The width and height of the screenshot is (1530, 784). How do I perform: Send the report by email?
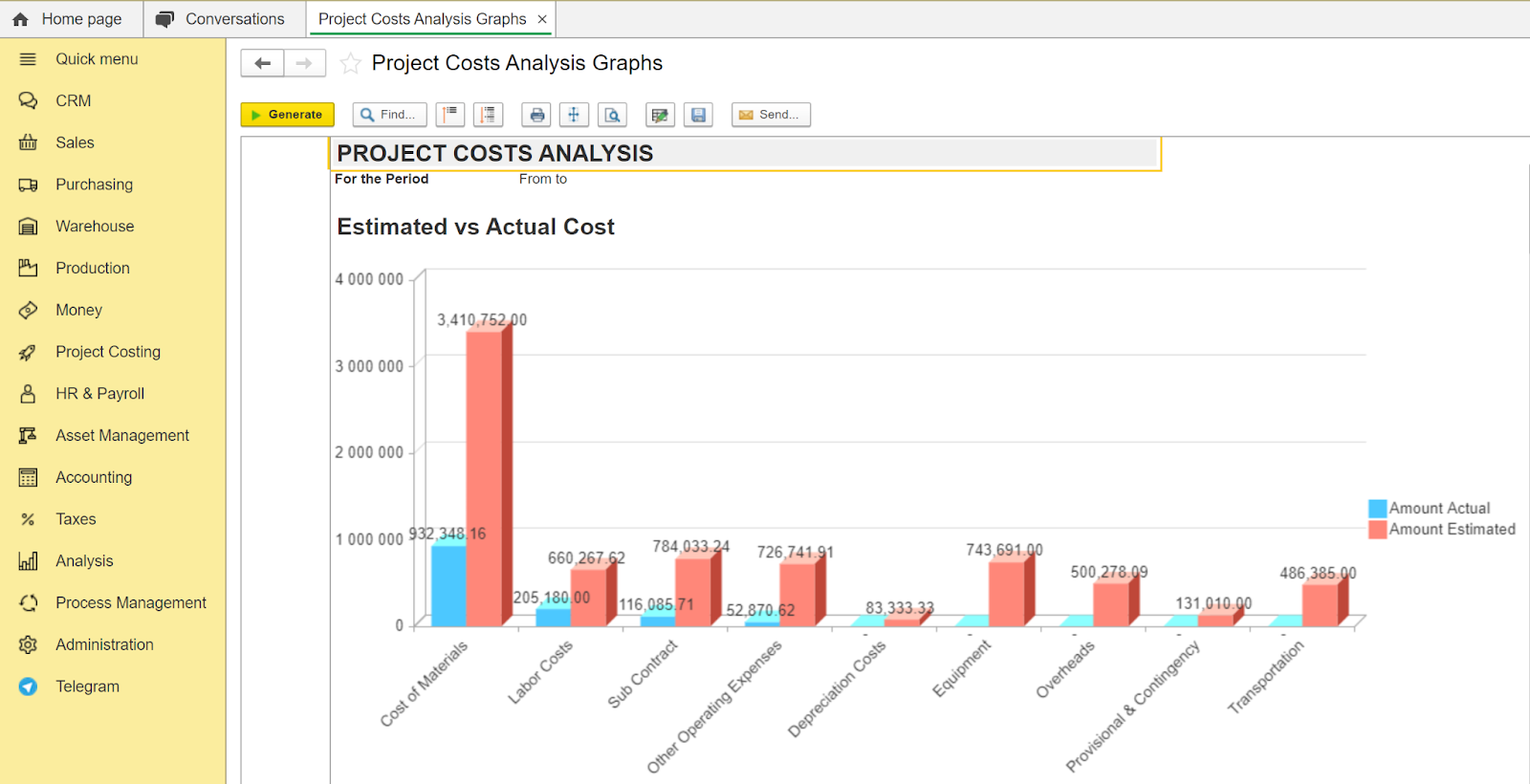771,115
